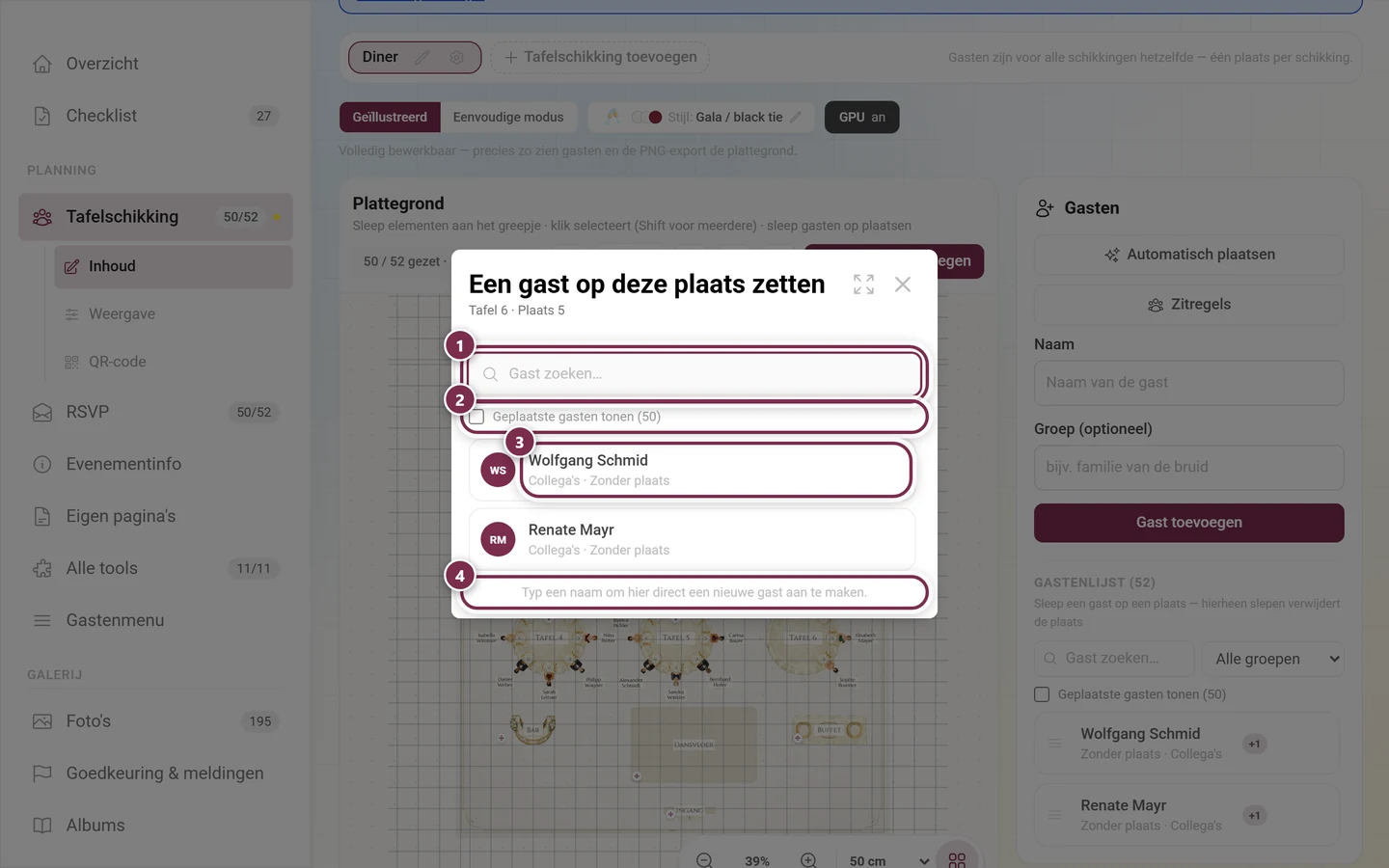Click the zoom out magnifier icon
Screen dimensions: 1389x868
tap(705, 860)
